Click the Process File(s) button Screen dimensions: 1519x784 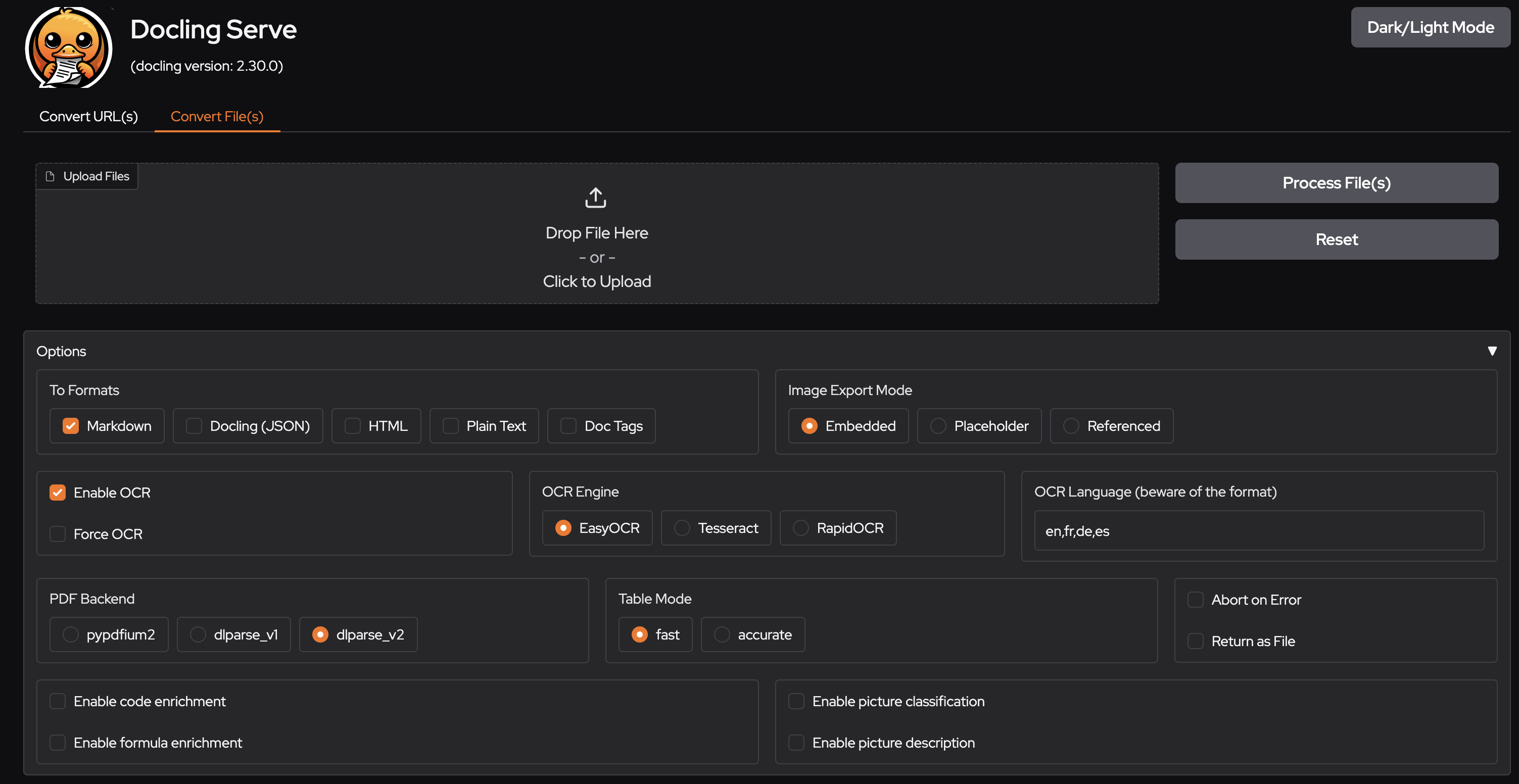tap(1336, 183)
